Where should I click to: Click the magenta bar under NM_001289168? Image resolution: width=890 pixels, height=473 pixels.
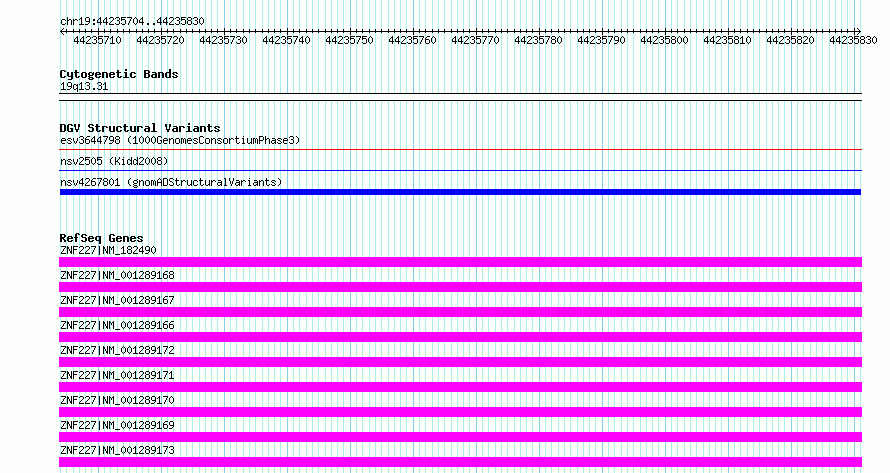pyautogui.click(x=460, y=287)
